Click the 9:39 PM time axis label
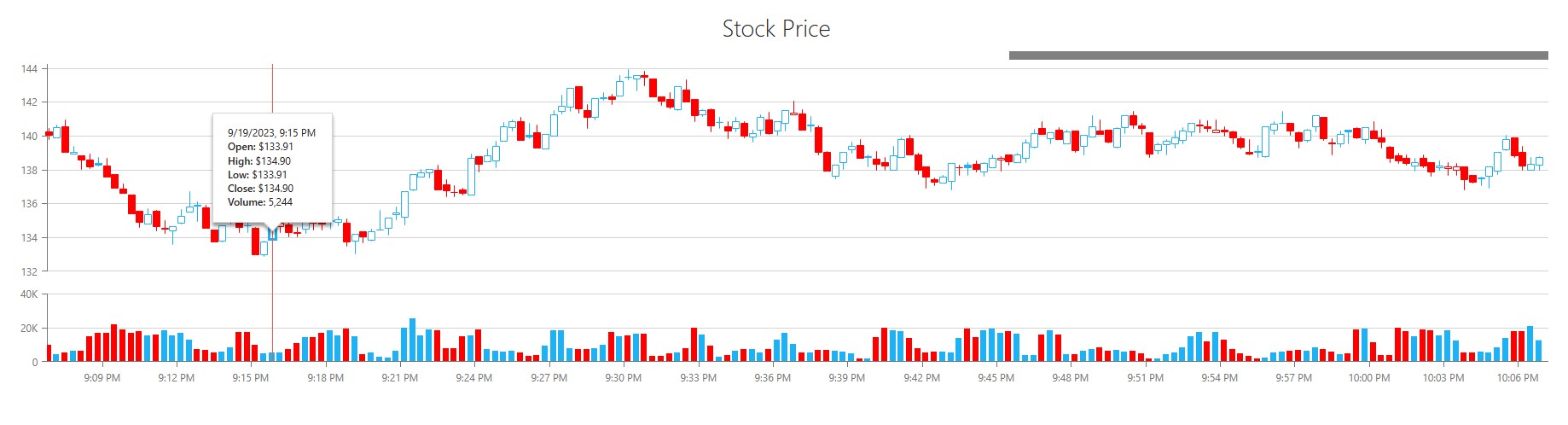Screen dimensions: 1568x425 pos(846,378)
